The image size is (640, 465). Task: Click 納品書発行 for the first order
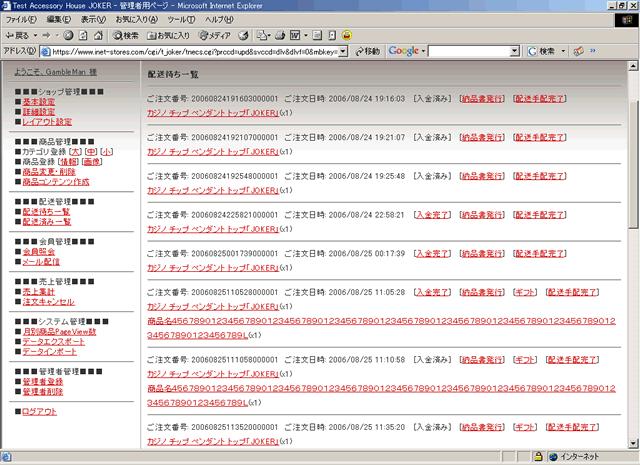pyautogui.click(x=482, y=100)
